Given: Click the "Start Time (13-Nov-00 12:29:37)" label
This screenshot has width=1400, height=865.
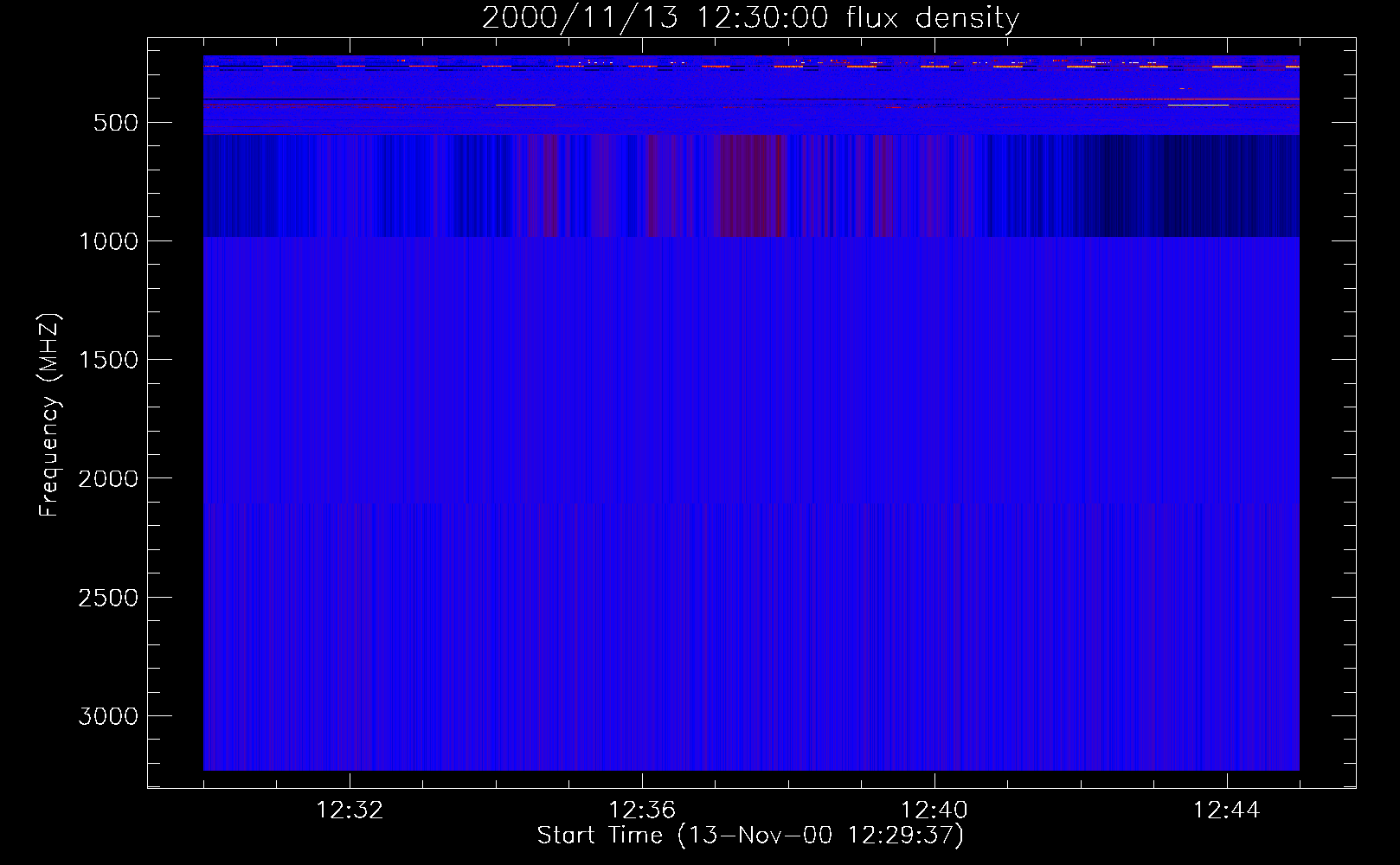Looking at the screenshot, I should pos(750,836).
